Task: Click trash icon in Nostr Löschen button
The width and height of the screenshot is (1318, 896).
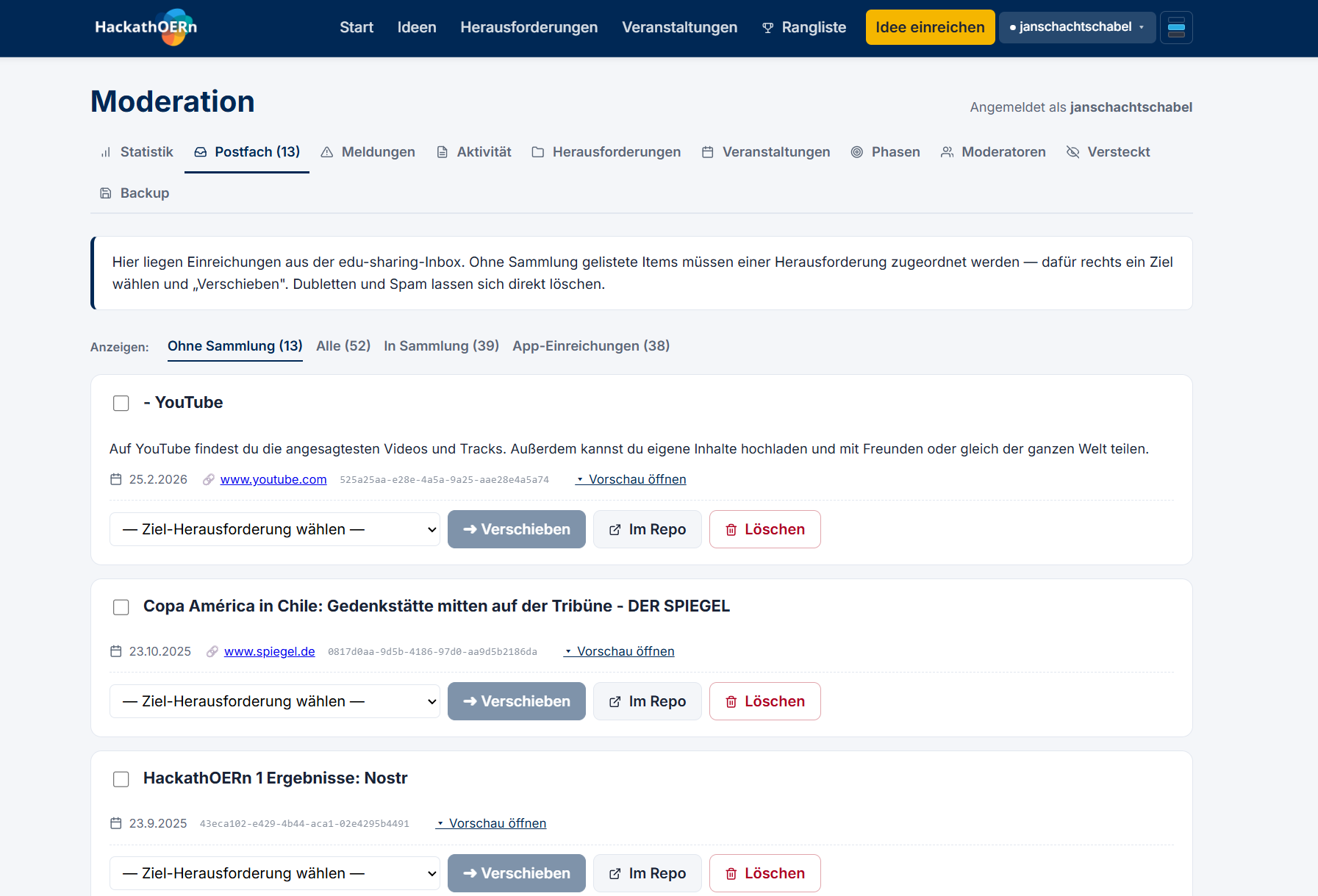Action: point(731,874)
